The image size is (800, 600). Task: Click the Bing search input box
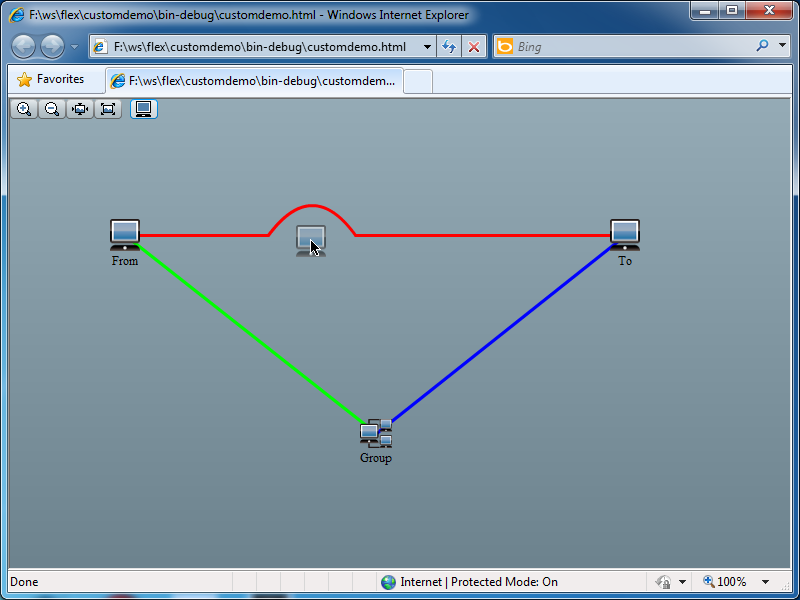(633, 47)
